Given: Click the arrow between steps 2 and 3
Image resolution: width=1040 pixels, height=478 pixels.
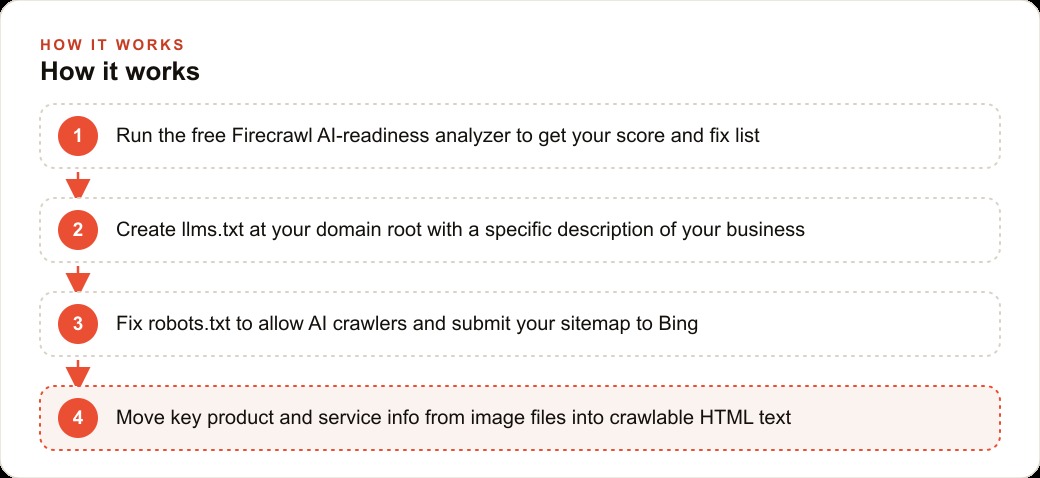Looking at the screenshot, I should tap(78, 278).
